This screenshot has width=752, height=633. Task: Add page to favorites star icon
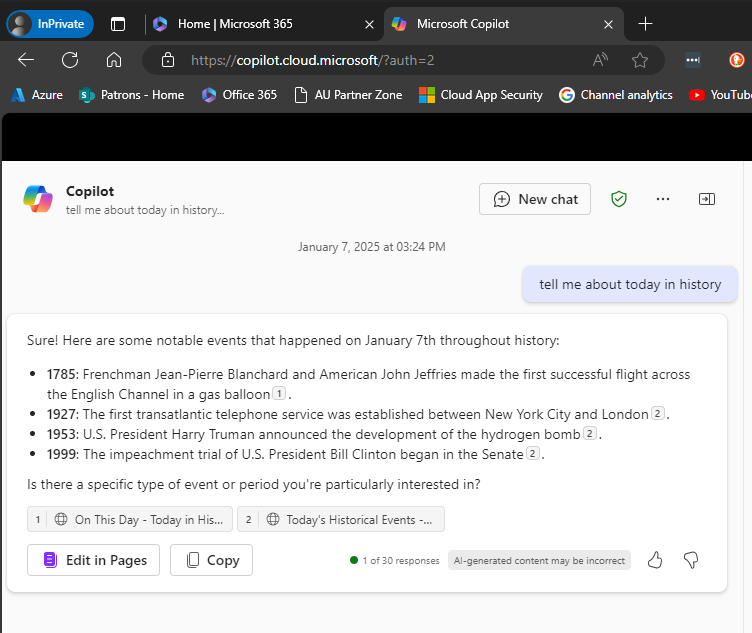[x=640, y=60]
